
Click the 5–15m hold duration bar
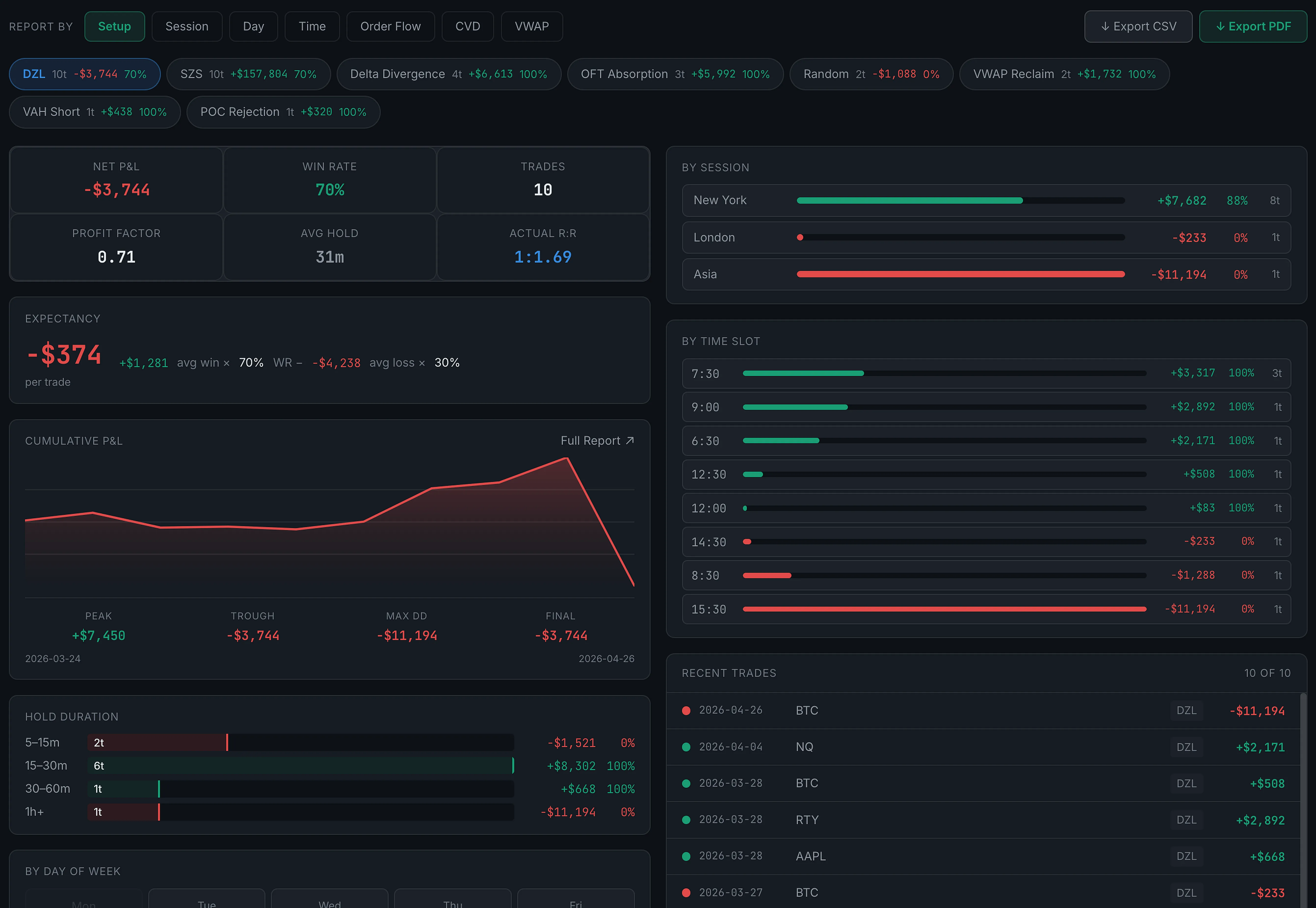[x=301, y=742]
